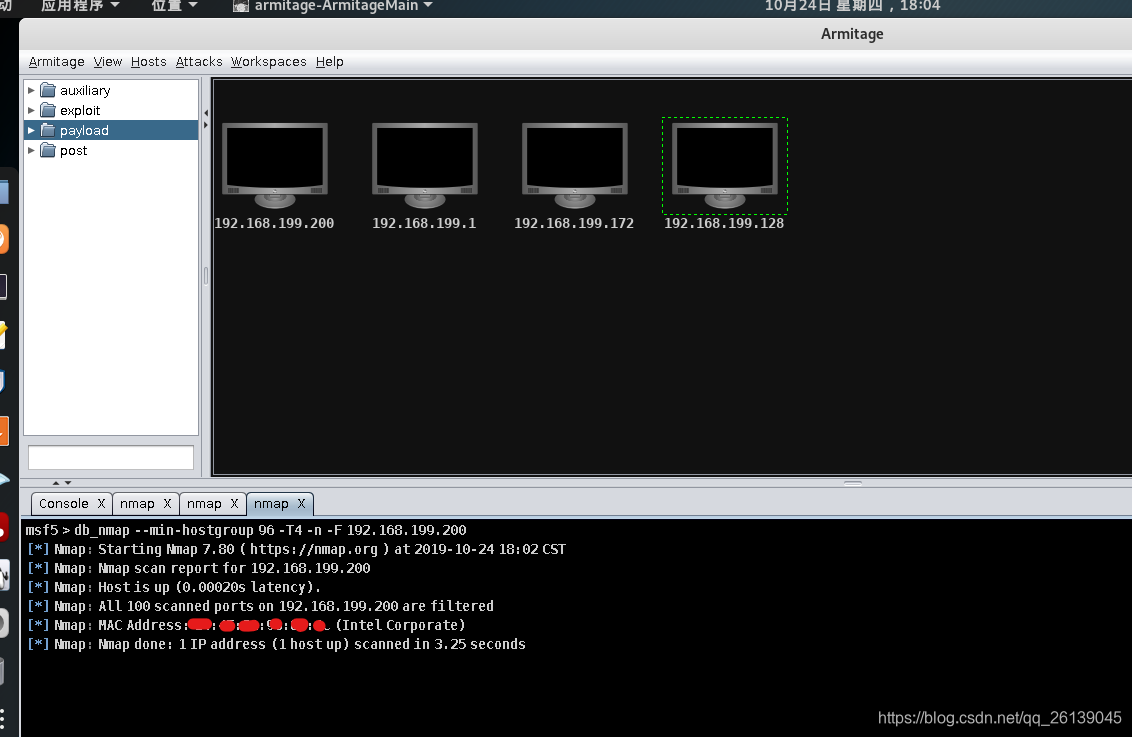Click the date and time in top bar

[x=853, y=6]
